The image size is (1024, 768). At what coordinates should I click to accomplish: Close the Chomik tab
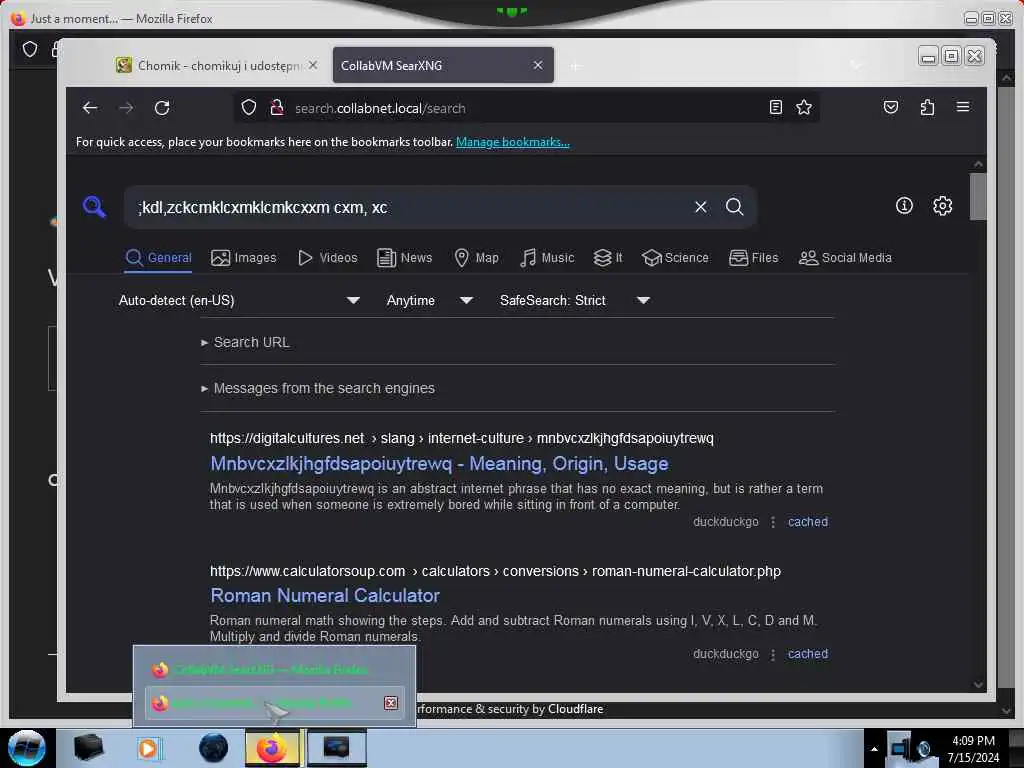point(313,65)
